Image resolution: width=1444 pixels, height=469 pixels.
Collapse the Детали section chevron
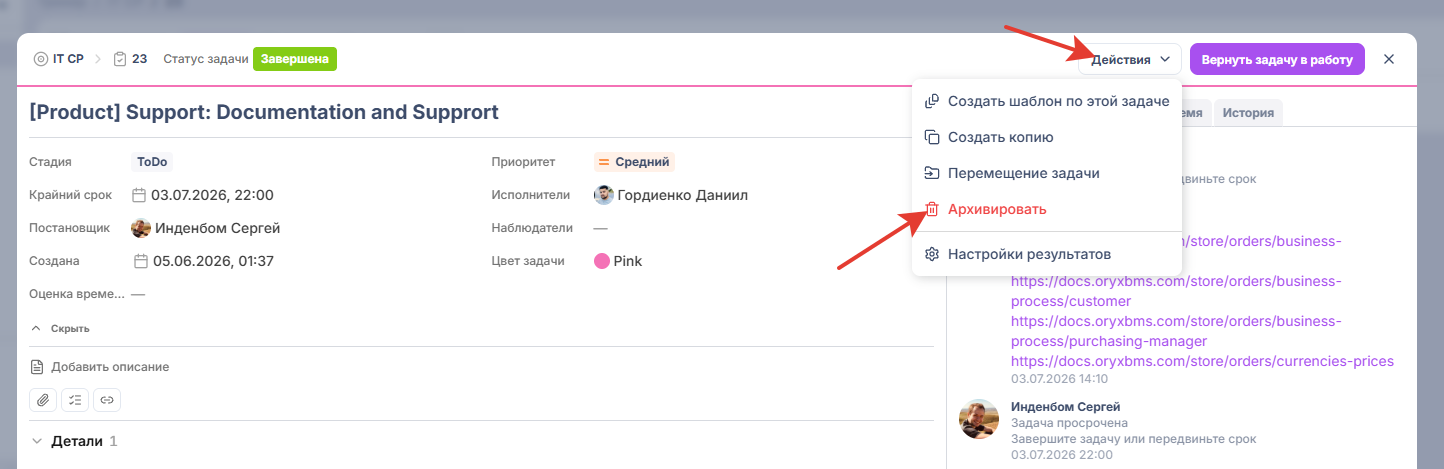coord(38,441)
